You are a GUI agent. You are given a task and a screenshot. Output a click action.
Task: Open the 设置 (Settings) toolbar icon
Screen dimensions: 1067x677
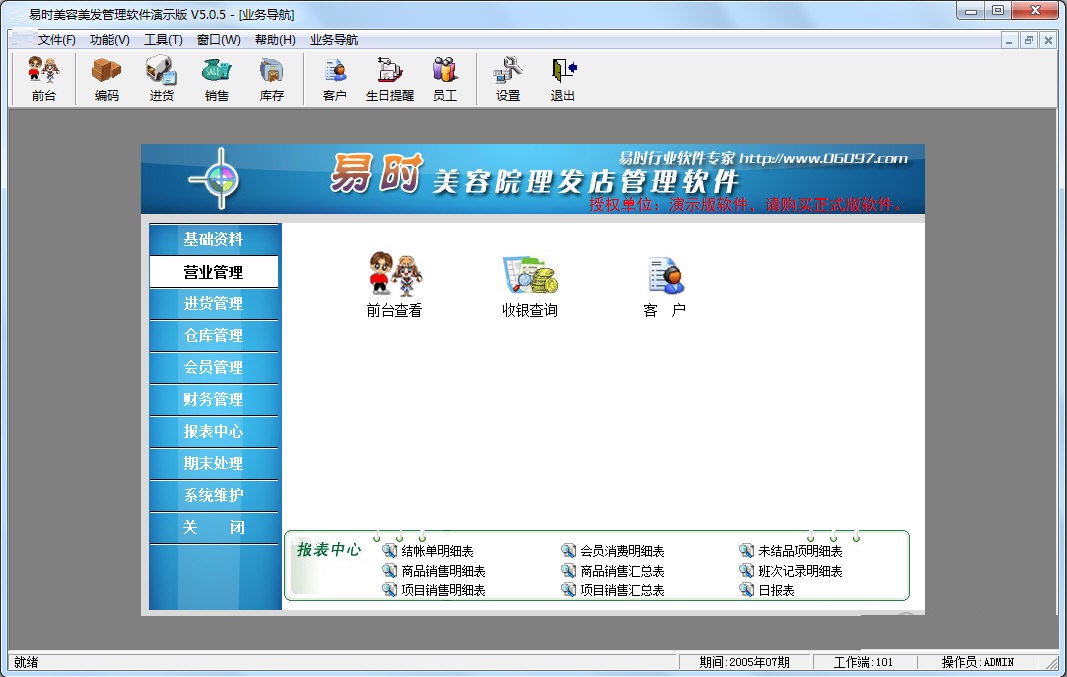click(x=506, y=78)
